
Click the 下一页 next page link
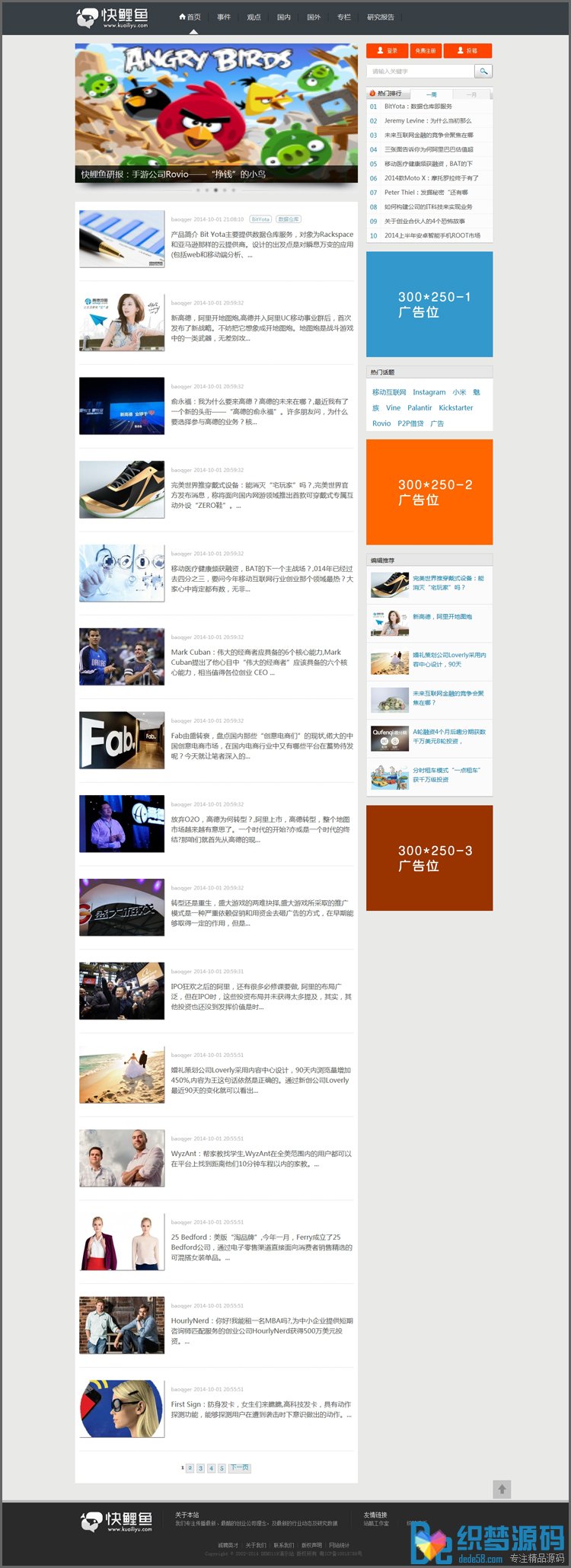pos(239,1467)
